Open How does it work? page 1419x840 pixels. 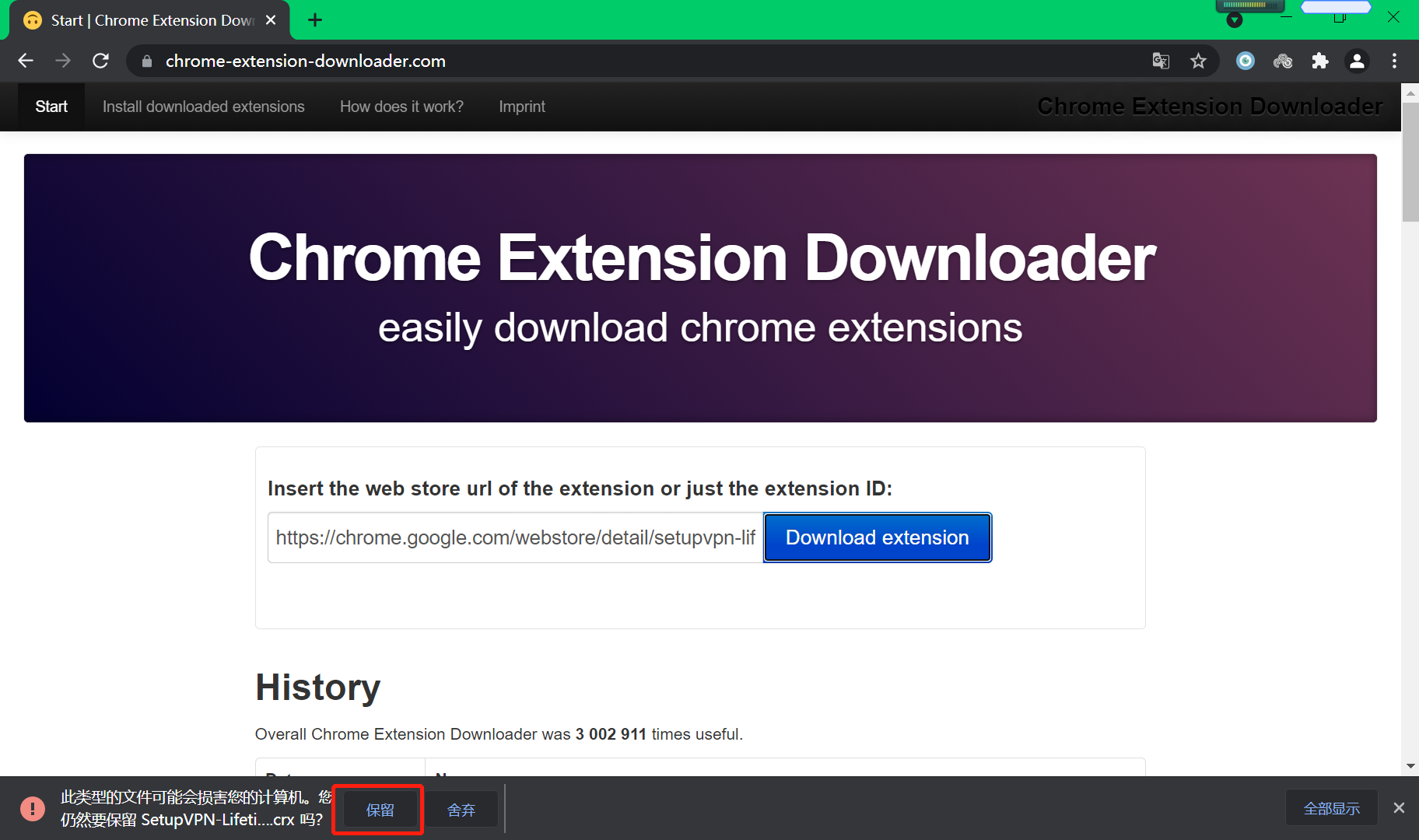(x=401, y=107)
